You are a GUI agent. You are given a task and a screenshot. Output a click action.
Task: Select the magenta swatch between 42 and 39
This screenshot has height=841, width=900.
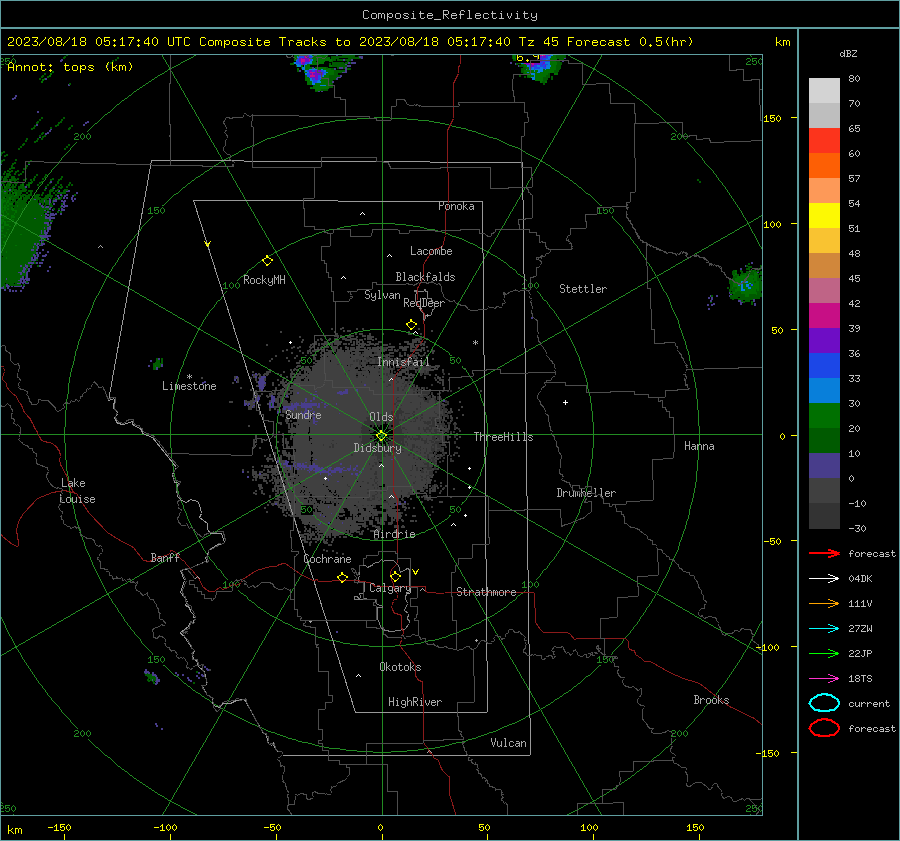point(824,315)
